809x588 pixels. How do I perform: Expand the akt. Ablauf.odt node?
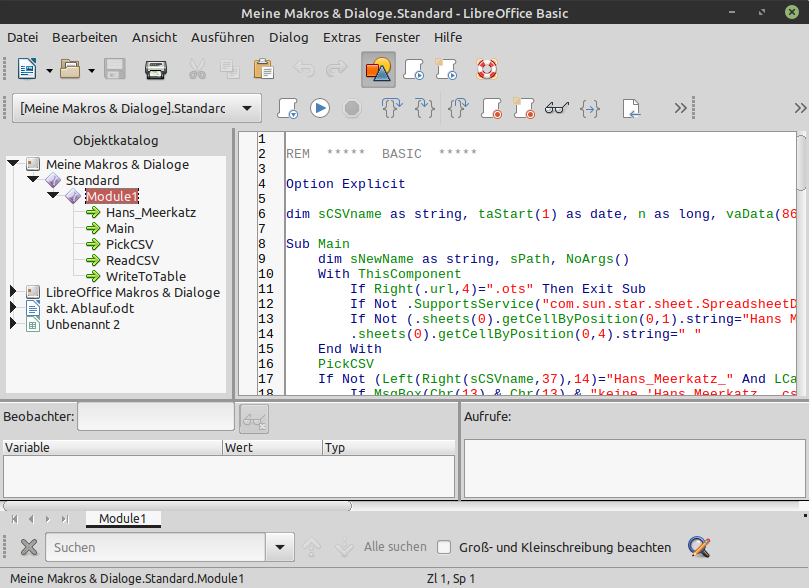(13, 308)
